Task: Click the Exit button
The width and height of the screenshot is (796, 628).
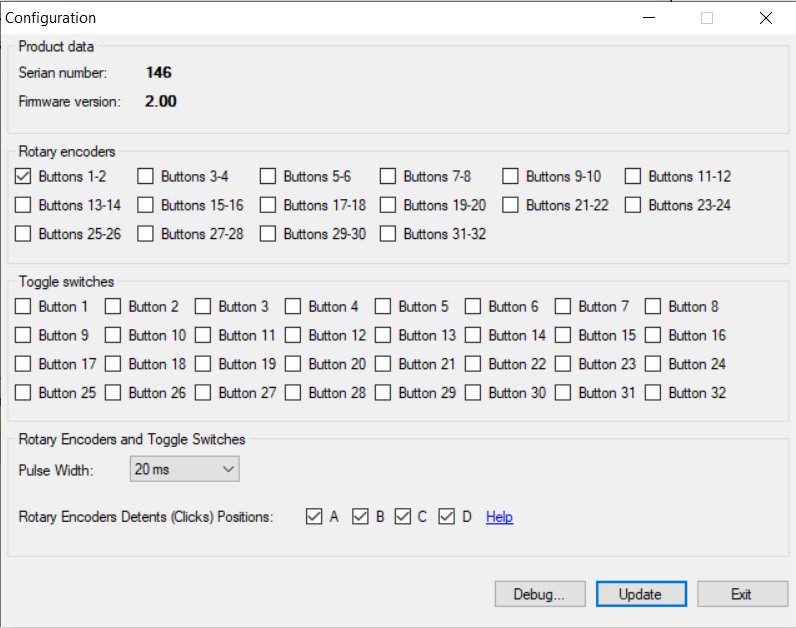Action: click(x=741, y=594)
